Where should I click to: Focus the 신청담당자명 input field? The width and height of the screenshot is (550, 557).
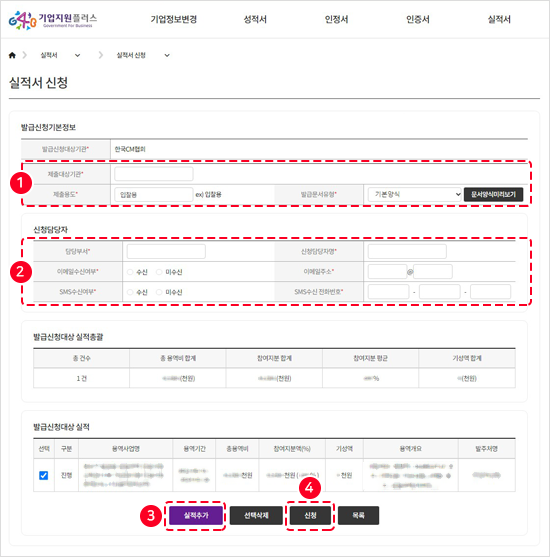pyautogui.click(x=407, y=252)
